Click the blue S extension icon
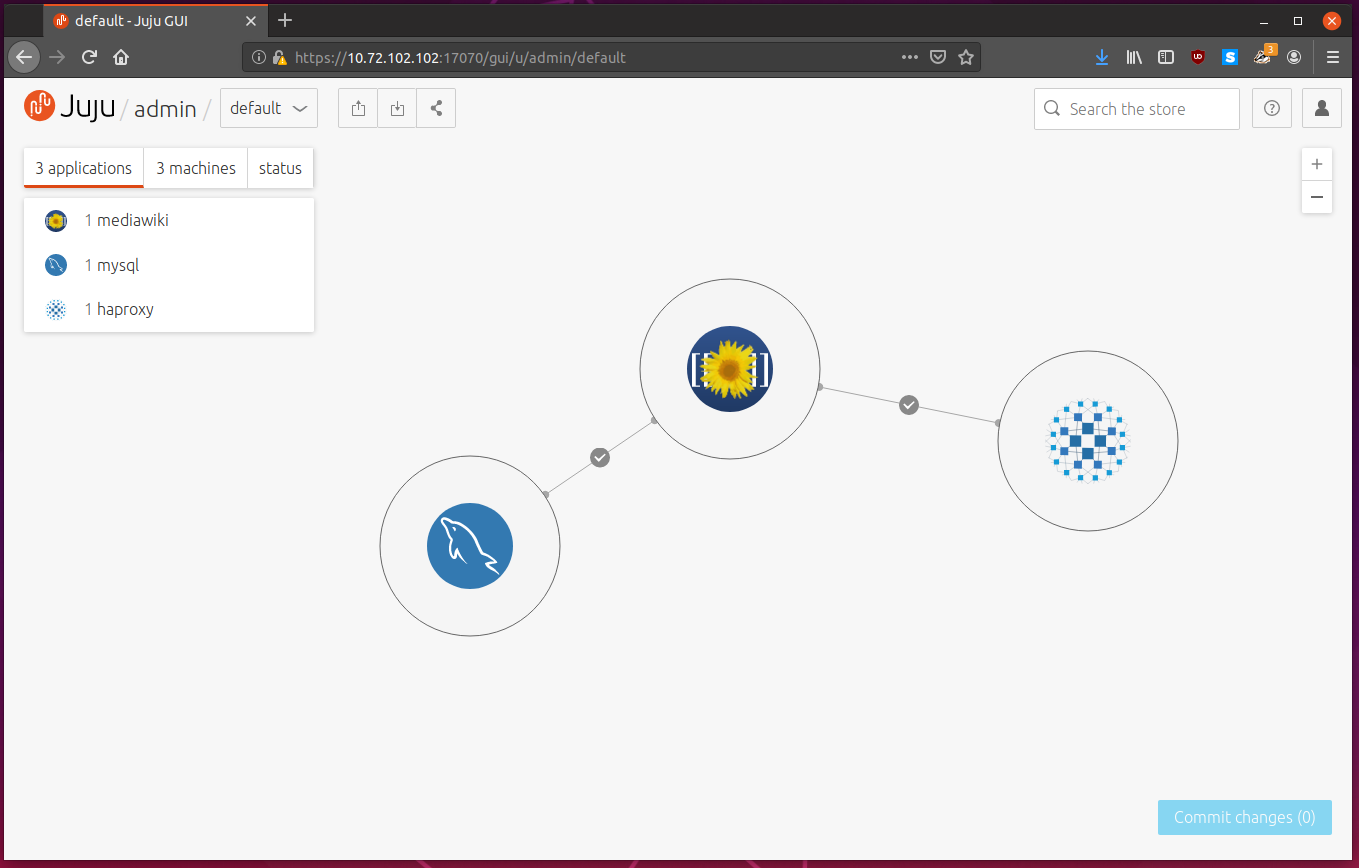This screenshot has height=868, width=1359. click(1230, 57)
